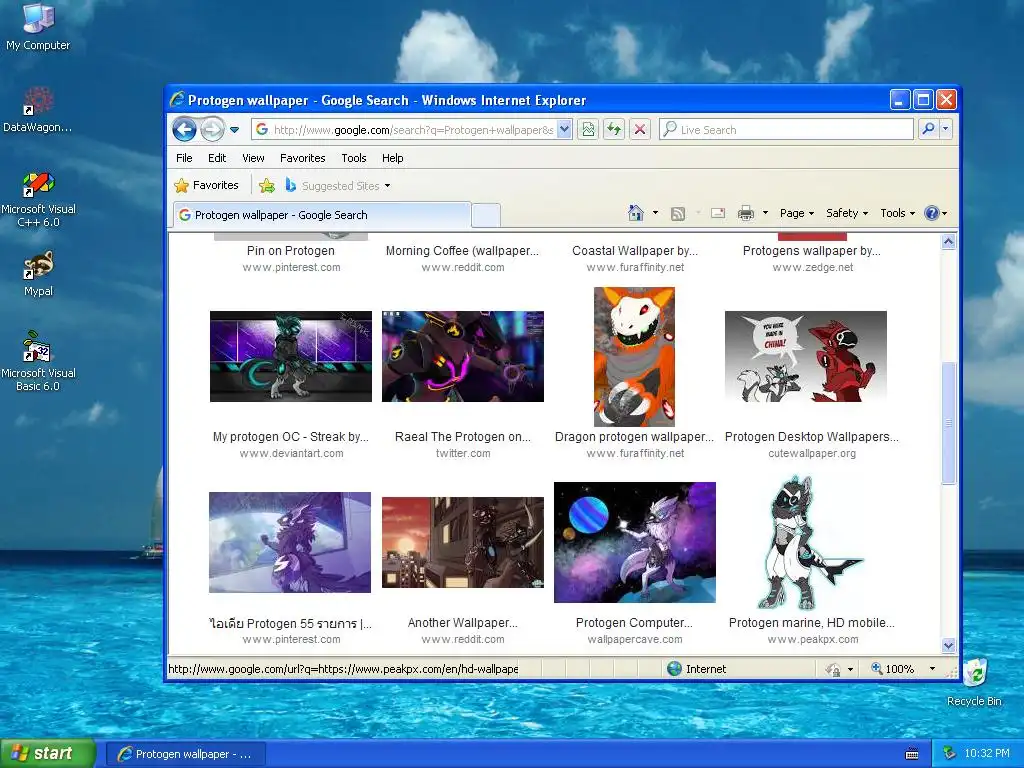Click the Protected Mode security status icon
The height and width of the screenshot is (768, 1024).
pos(833,669)
